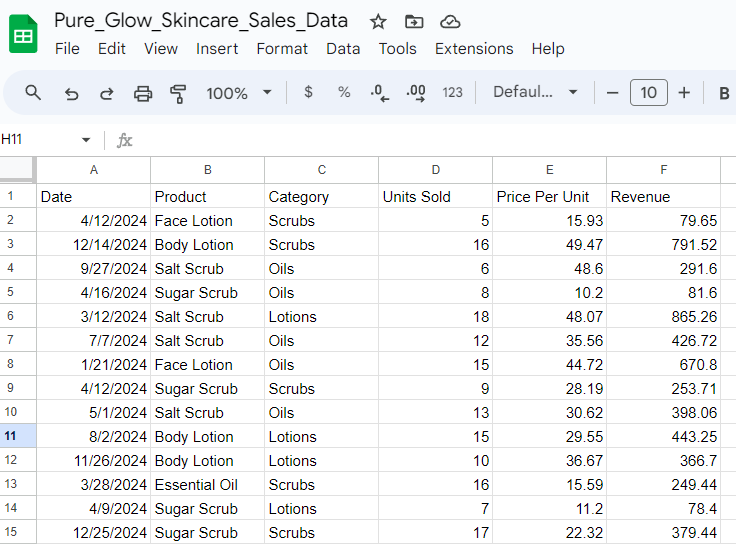Select revenue cell 670.8
The height and width of the screenshot is (544, 736).
664,364
